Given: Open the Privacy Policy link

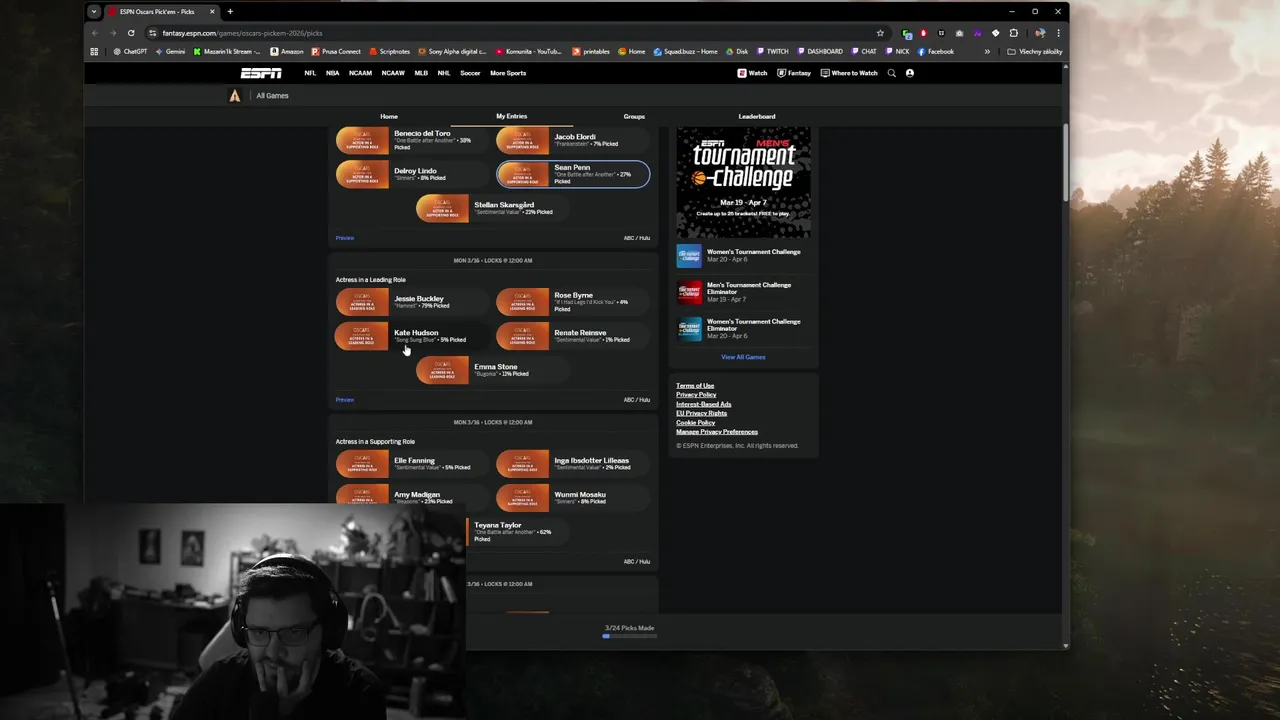Looking at the screenshot, I should pos(696,395).
